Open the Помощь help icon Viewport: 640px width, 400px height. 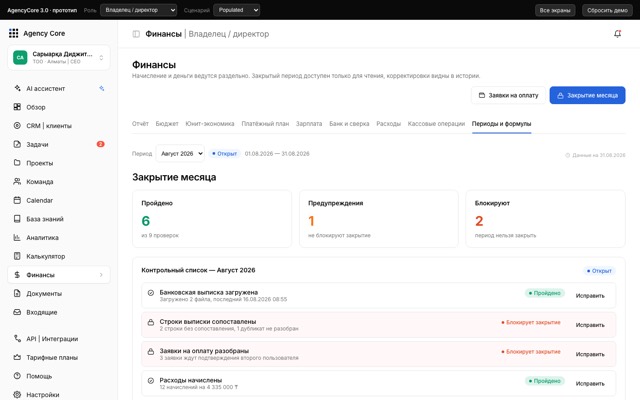[17, 376]
